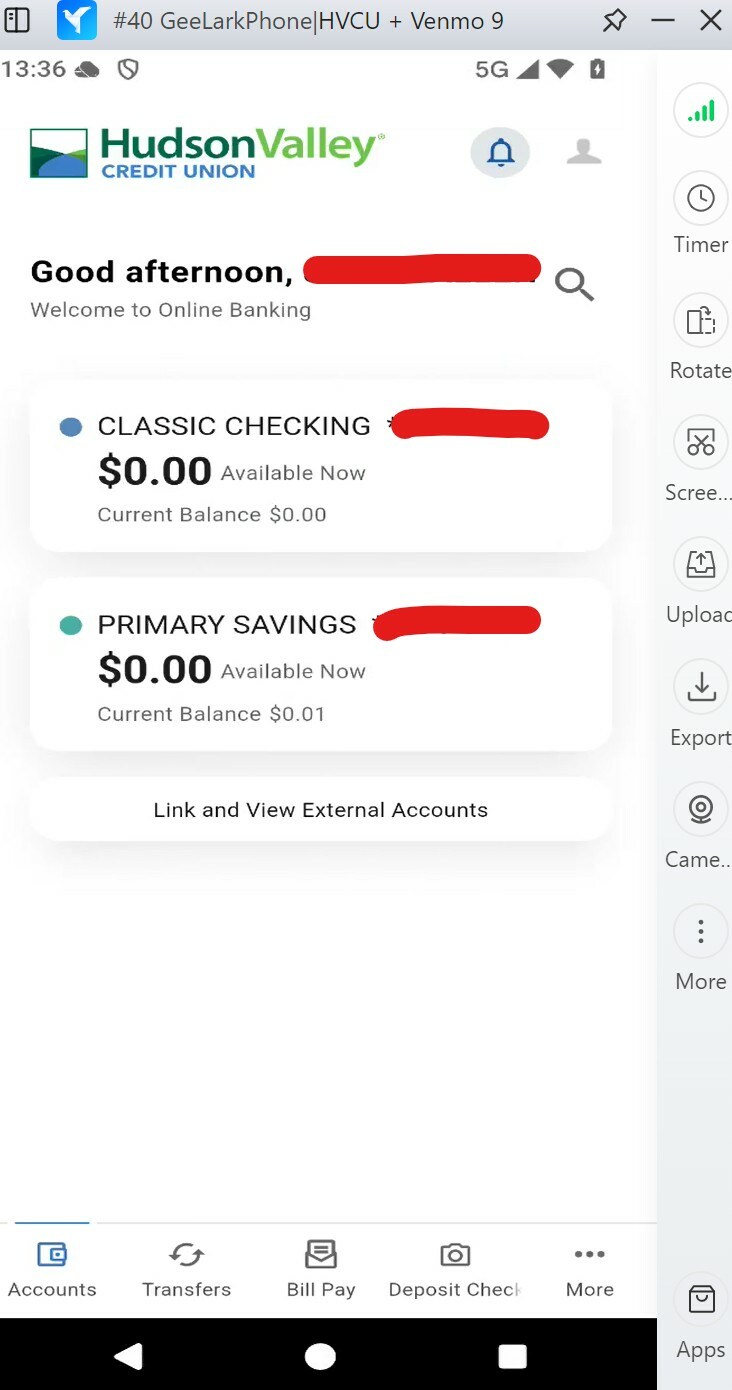Open the Camera tool in sidebar
This screenshot has height=1390, width=732.
700,827
